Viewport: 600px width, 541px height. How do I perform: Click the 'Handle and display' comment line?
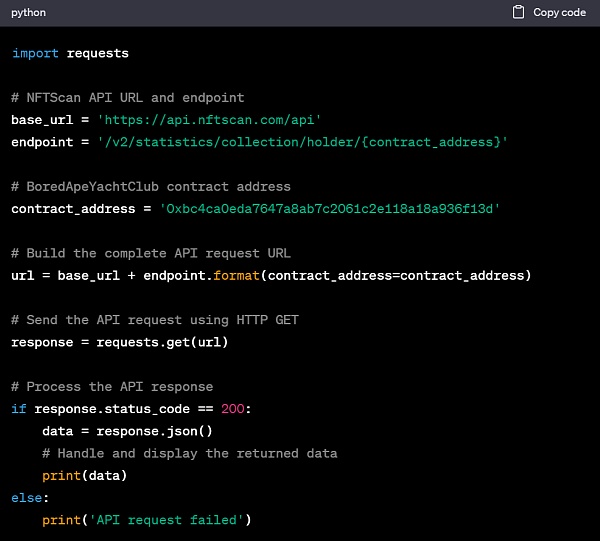189,453
